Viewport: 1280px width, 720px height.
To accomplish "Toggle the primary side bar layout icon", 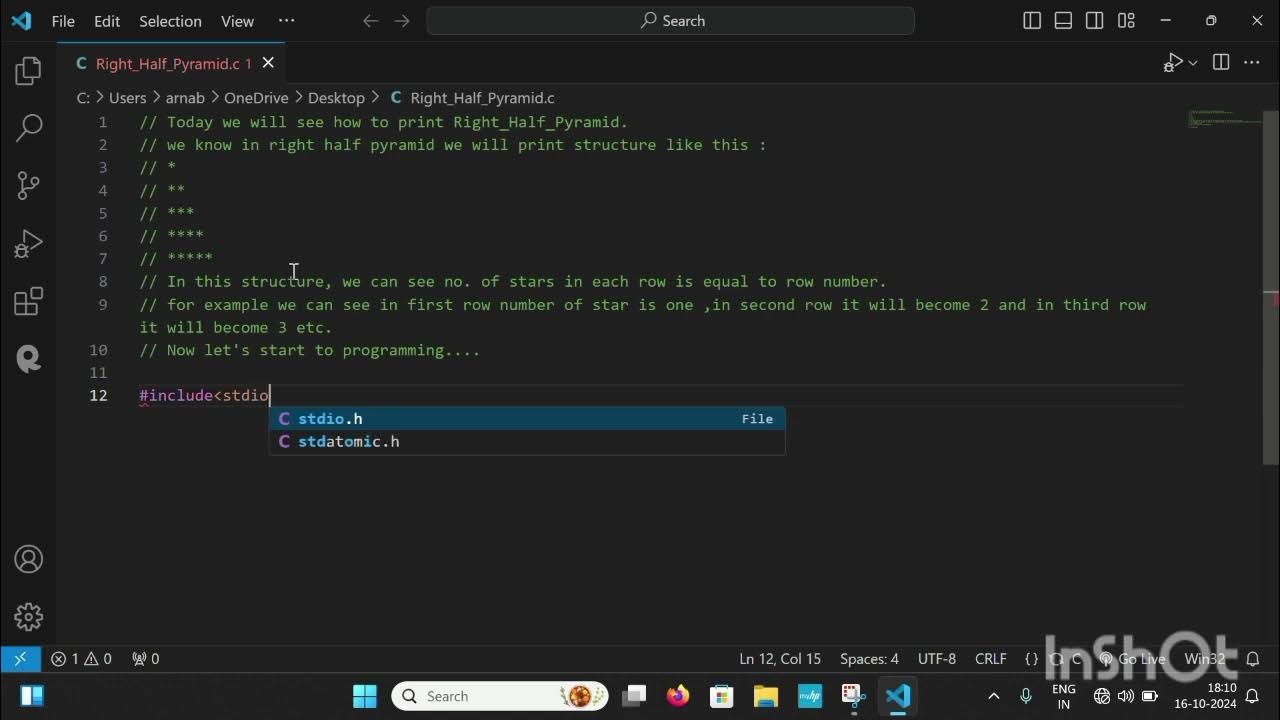I will (x=1032, y=20).
